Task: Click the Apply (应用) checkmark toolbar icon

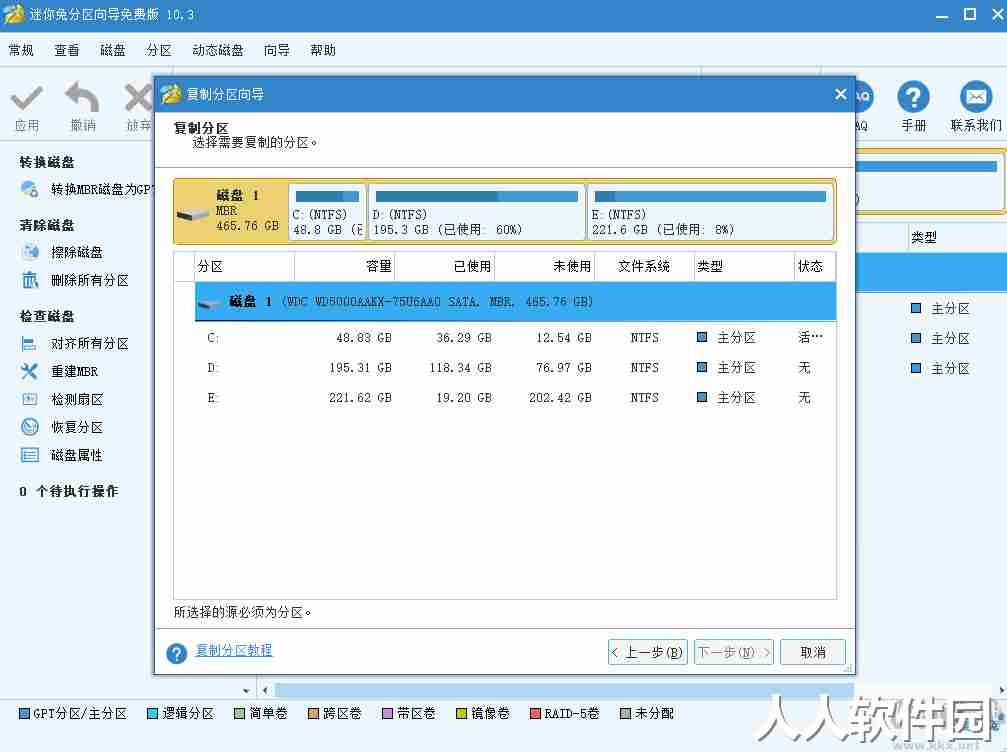Action: click(x=27, y=98)
